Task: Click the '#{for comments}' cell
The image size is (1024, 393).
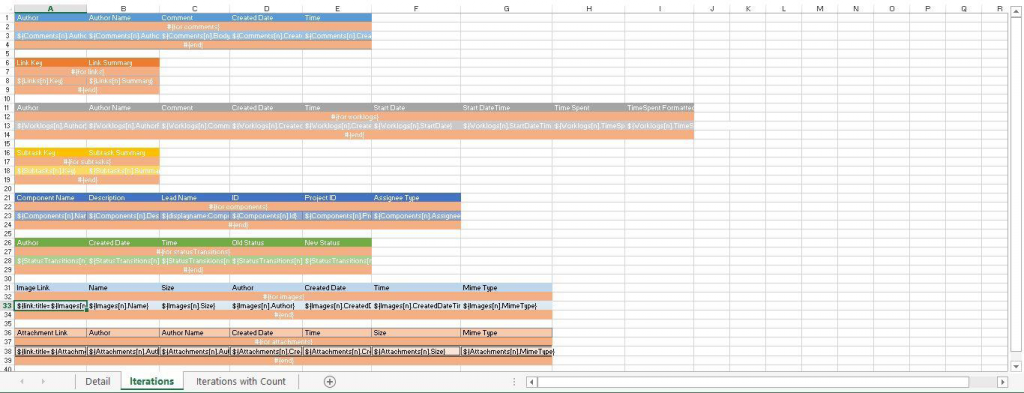Action: point(193,27)
